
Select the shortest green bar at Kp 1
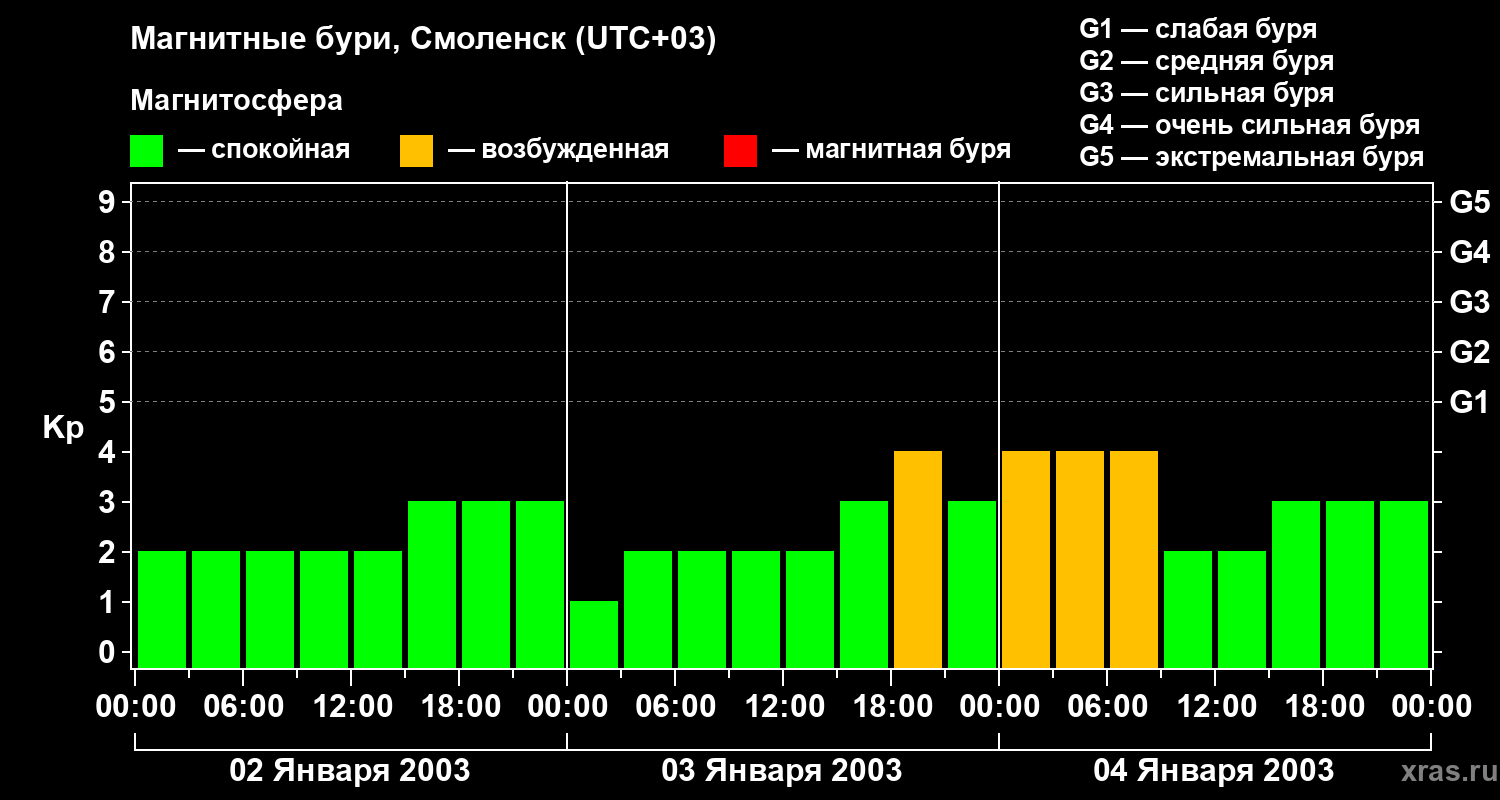[x=594, y=634]
